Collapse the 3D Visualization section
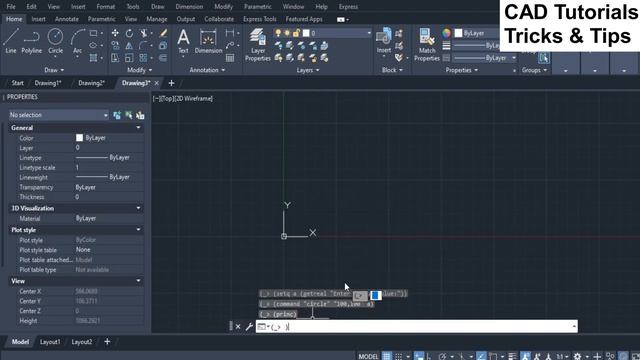The width and height of the screenshot is (640, 360). 138,208
